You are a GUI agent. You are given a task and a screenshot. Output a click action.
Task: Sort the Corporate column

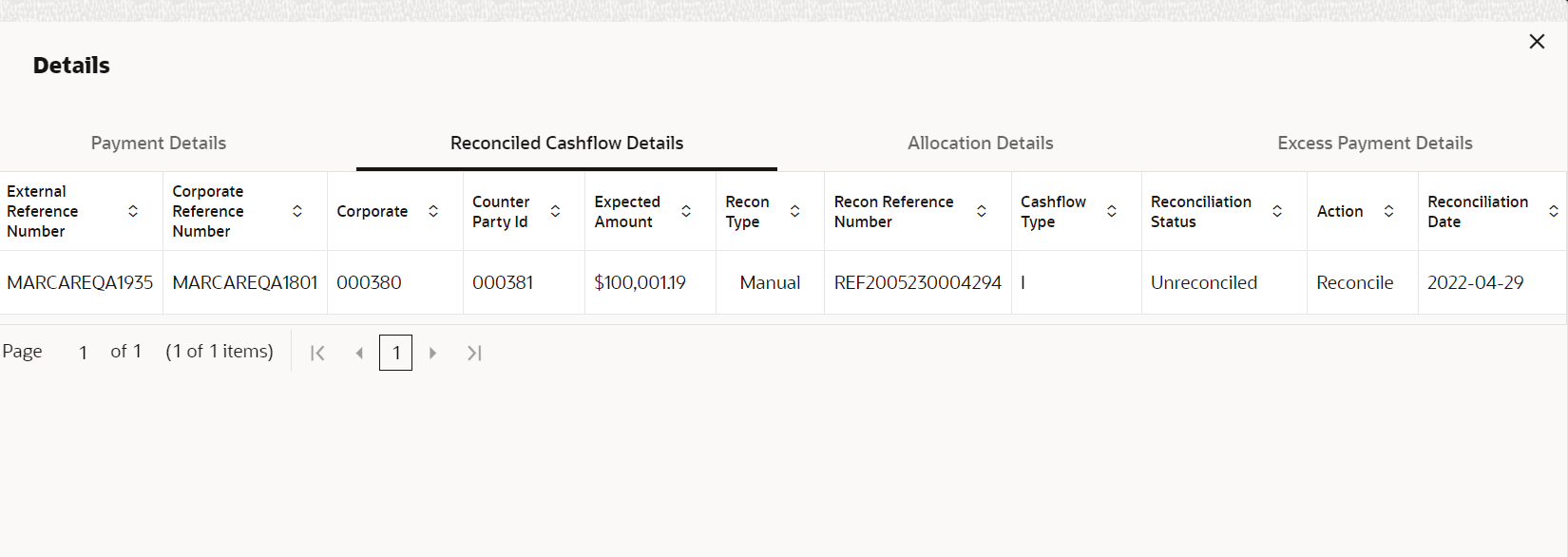[x=433, y=211]
